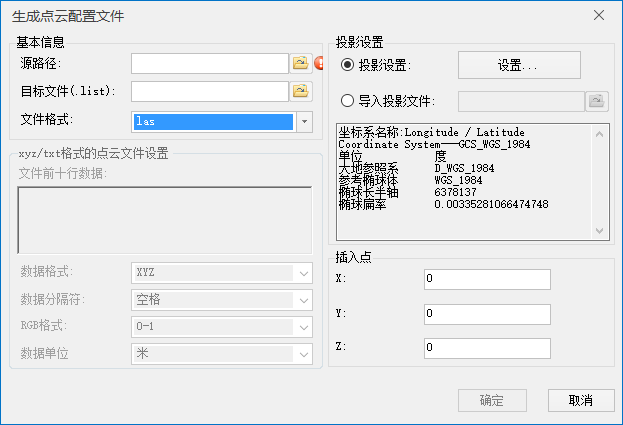This screenshot has height=425, width=623.
Task: Select the 导入投影文件 radio button
Action: 348,100
